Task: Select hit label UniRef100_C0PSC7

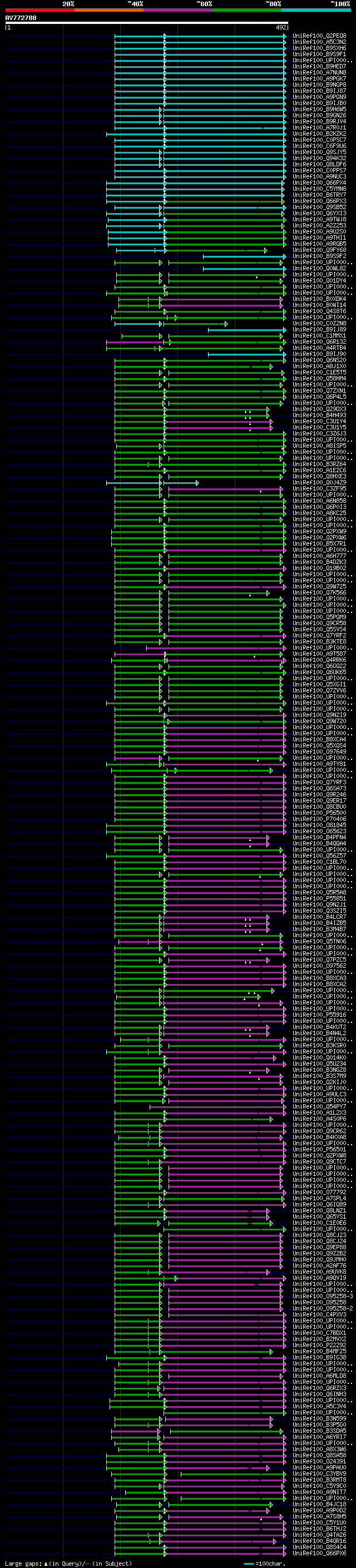Action: click(x=319, y=140)
